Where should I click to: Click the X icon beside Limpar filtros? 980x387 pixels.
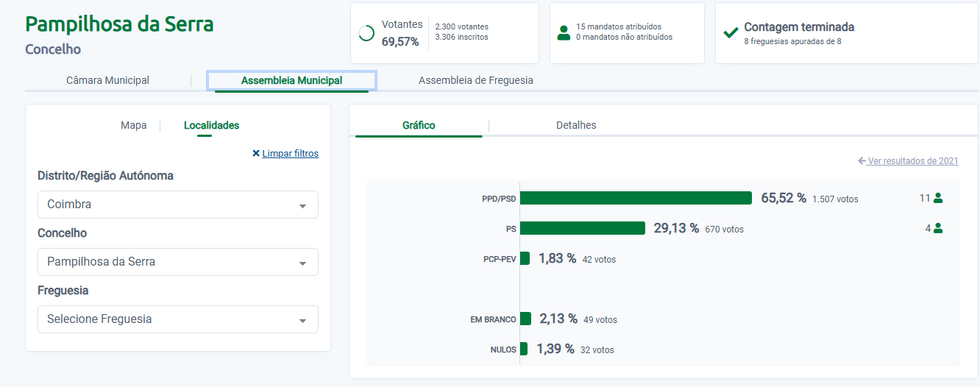click(256, 153)
